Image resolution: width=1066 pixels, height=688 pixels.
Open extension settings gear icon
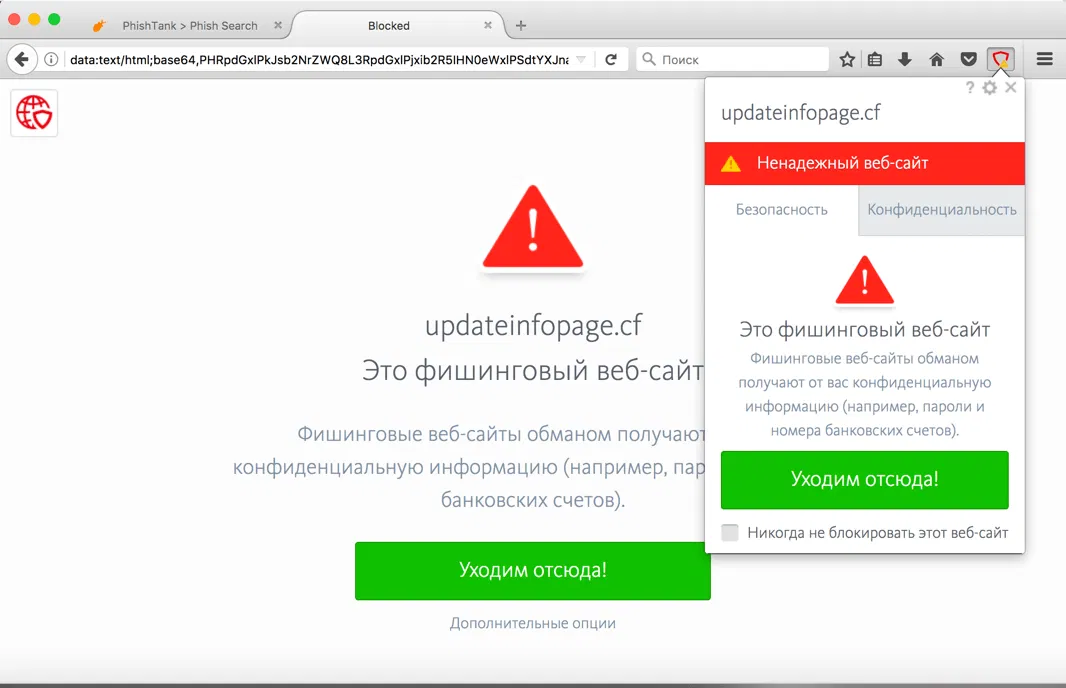pos(990,87)
